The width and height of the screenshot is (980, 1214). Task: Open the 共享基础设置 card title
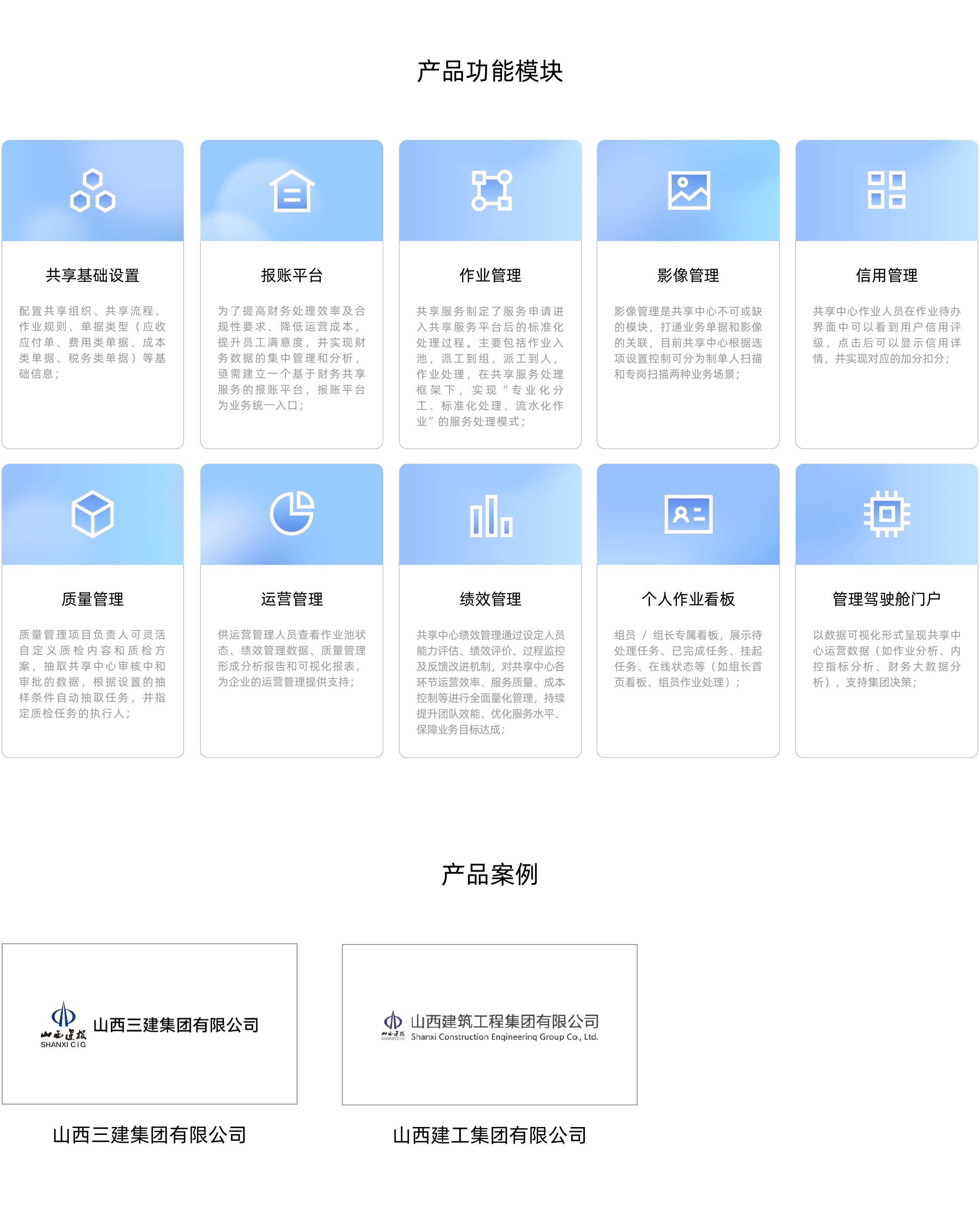pyautogui.click(x=93, y=275)
